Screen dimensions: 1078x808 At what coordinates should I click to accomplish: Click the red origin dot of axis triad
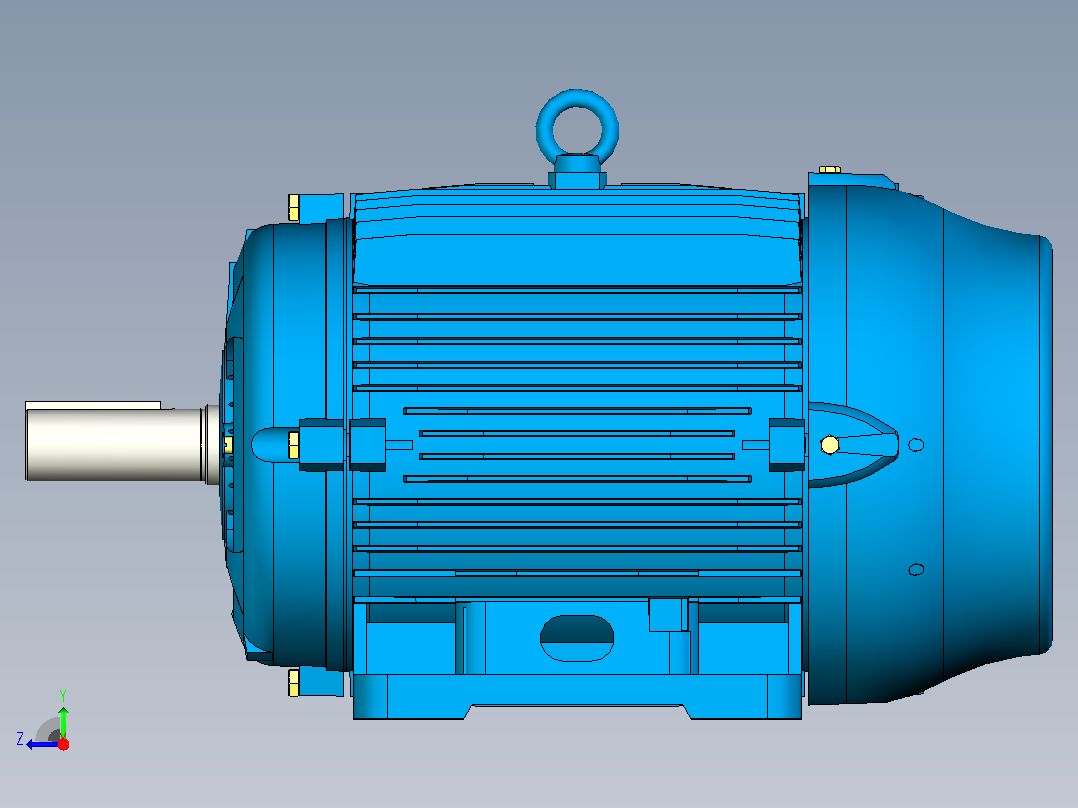pyautogui.click(x=63, y=744)
